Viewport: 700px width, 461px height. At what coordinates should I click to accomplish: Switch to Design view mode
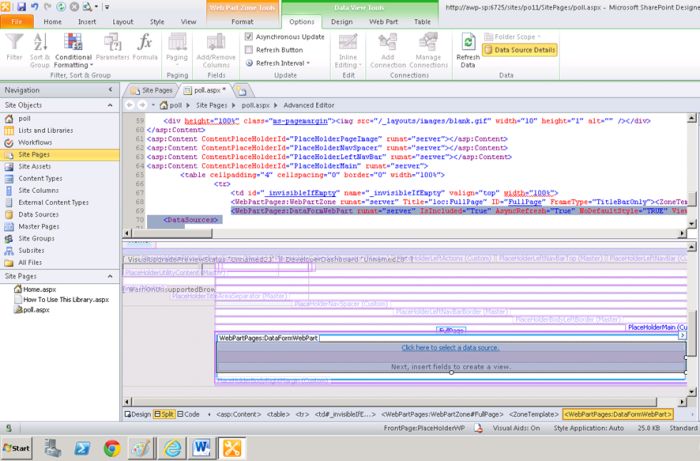coord(138,414)
